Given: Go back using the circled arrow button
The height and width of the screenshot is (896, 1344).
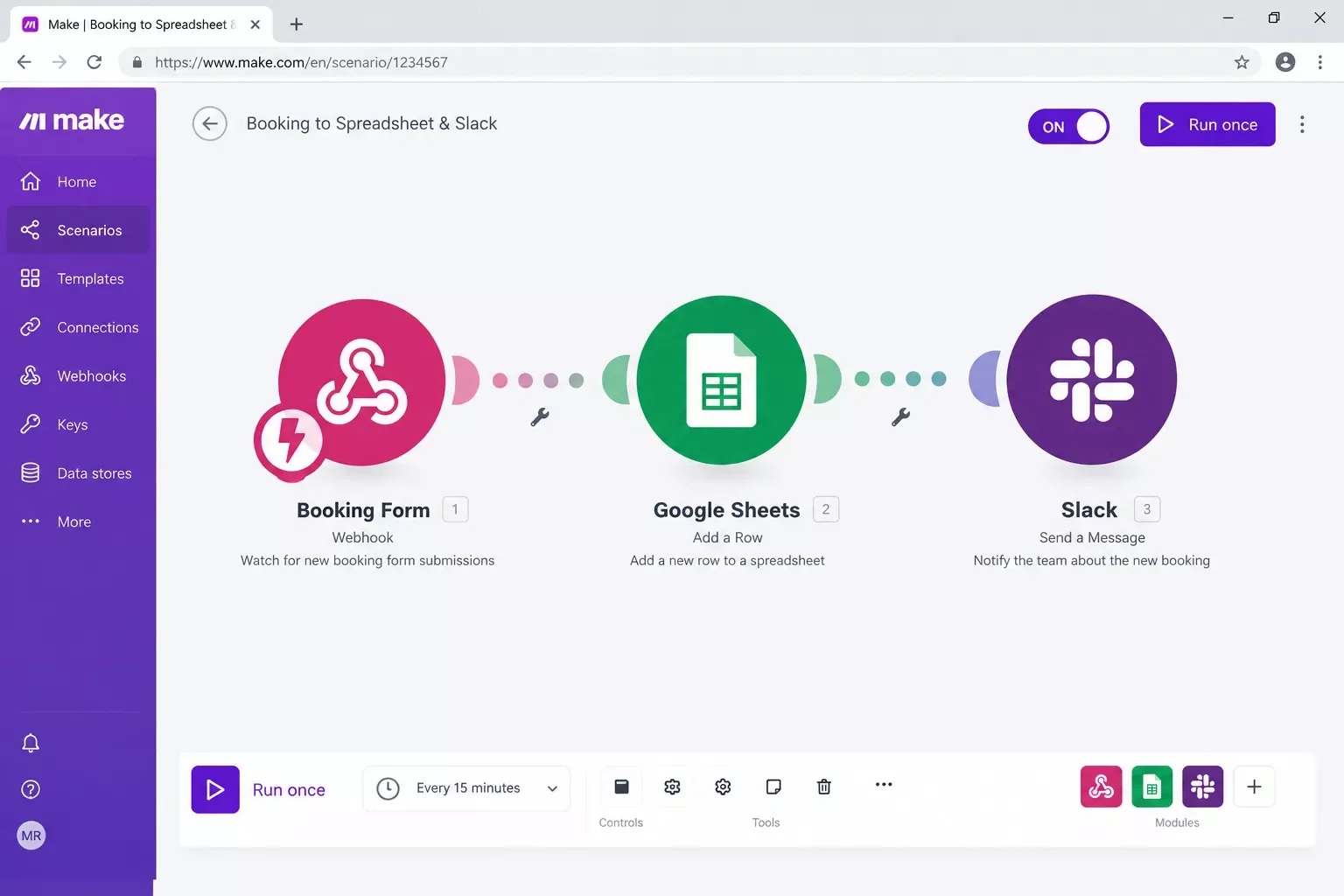Looking at the screenshot, I should pos(210,123).
